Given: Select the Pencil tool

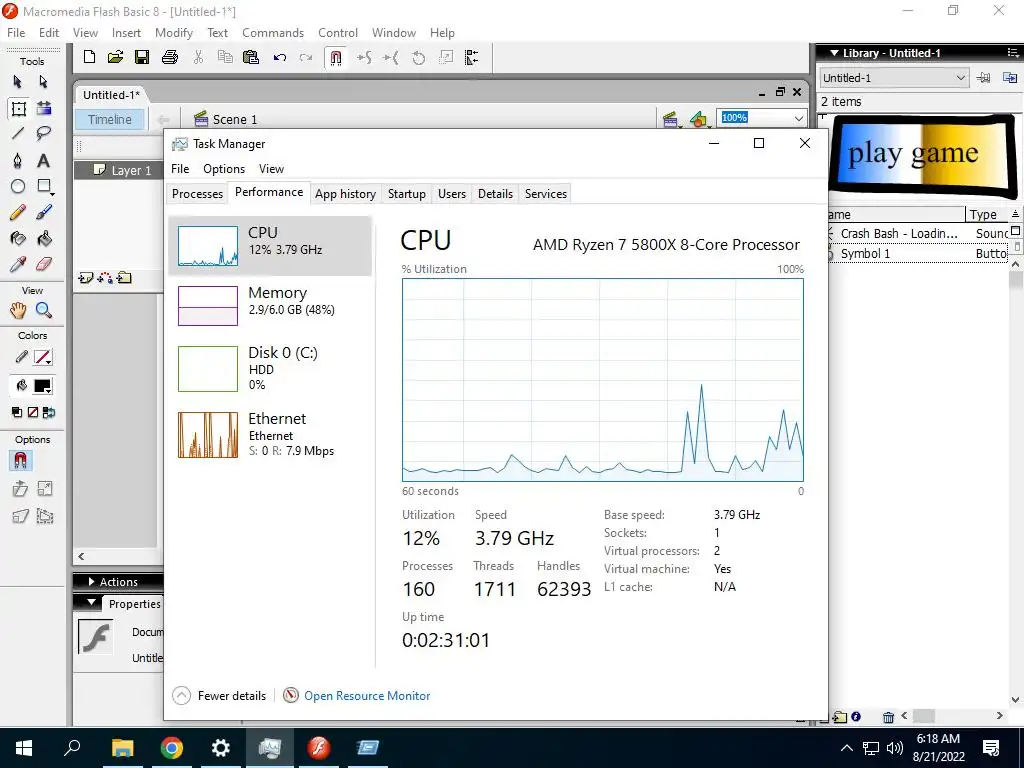Looking at the screenshot, I should 18,212.
